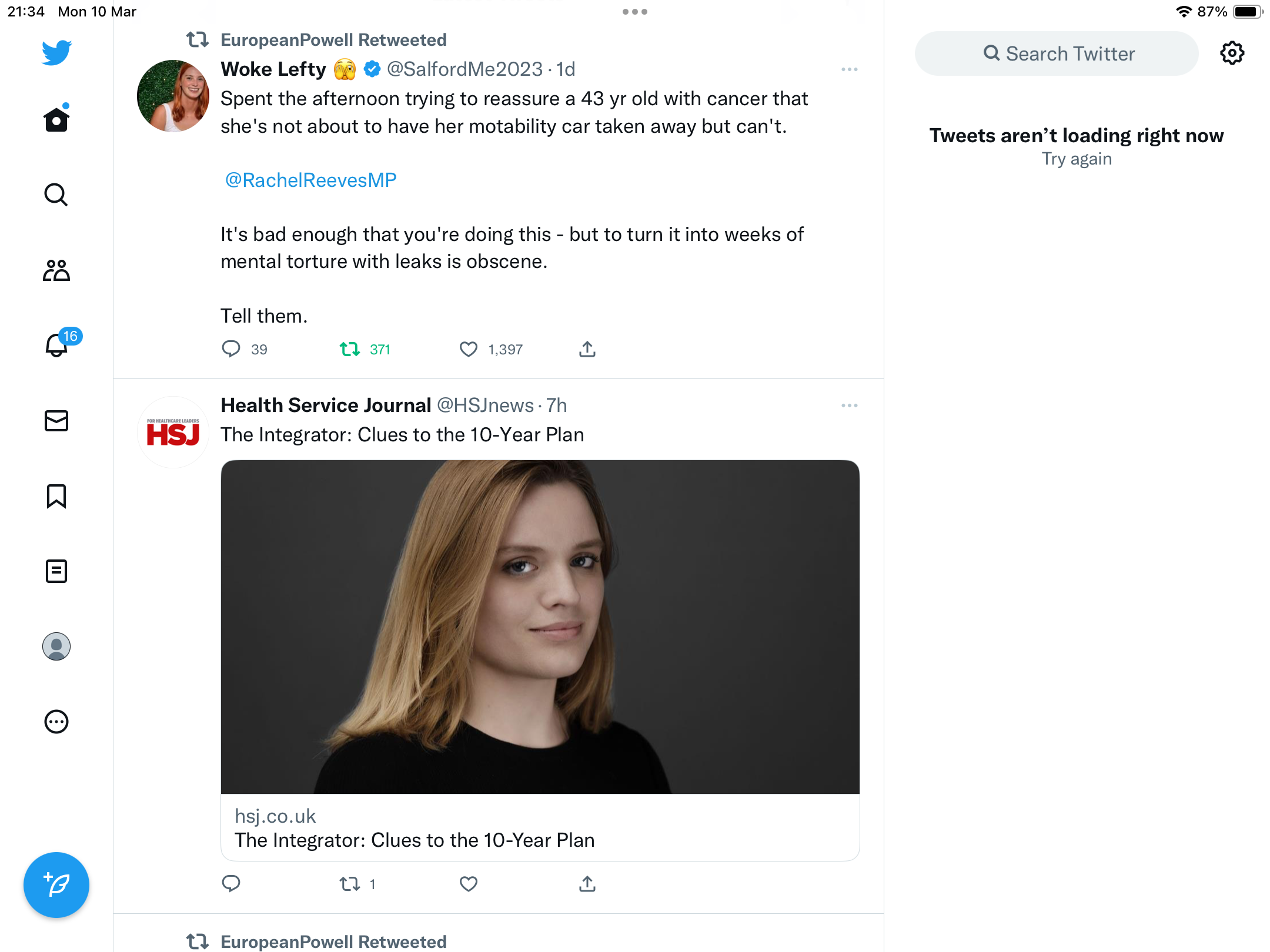Open the More circle menu in sidebar

click(56, 722)
